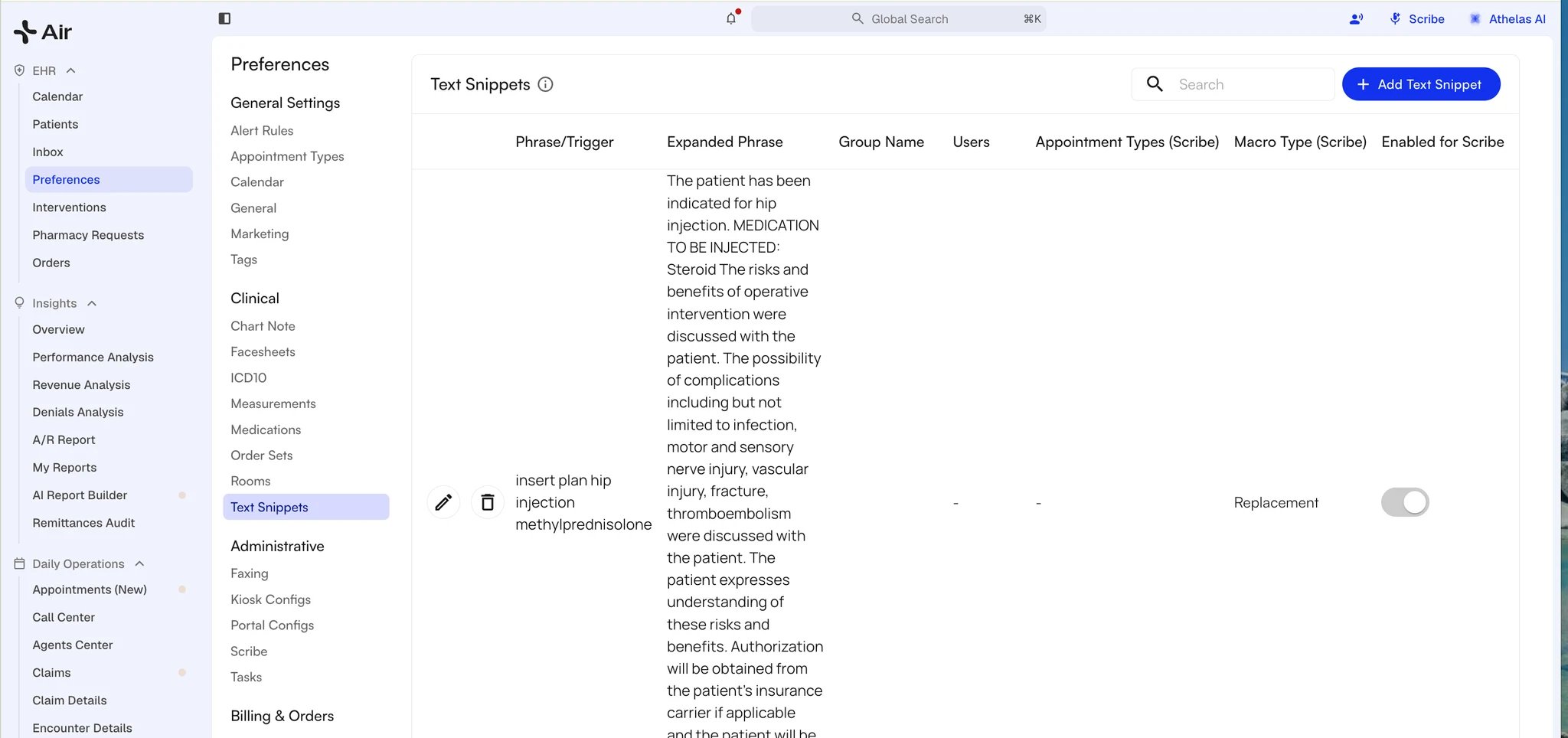The height and width of the screenshot is (738, 1568).
Task: Open Kiosk Configs under Administrative
Action: point(270,599)
